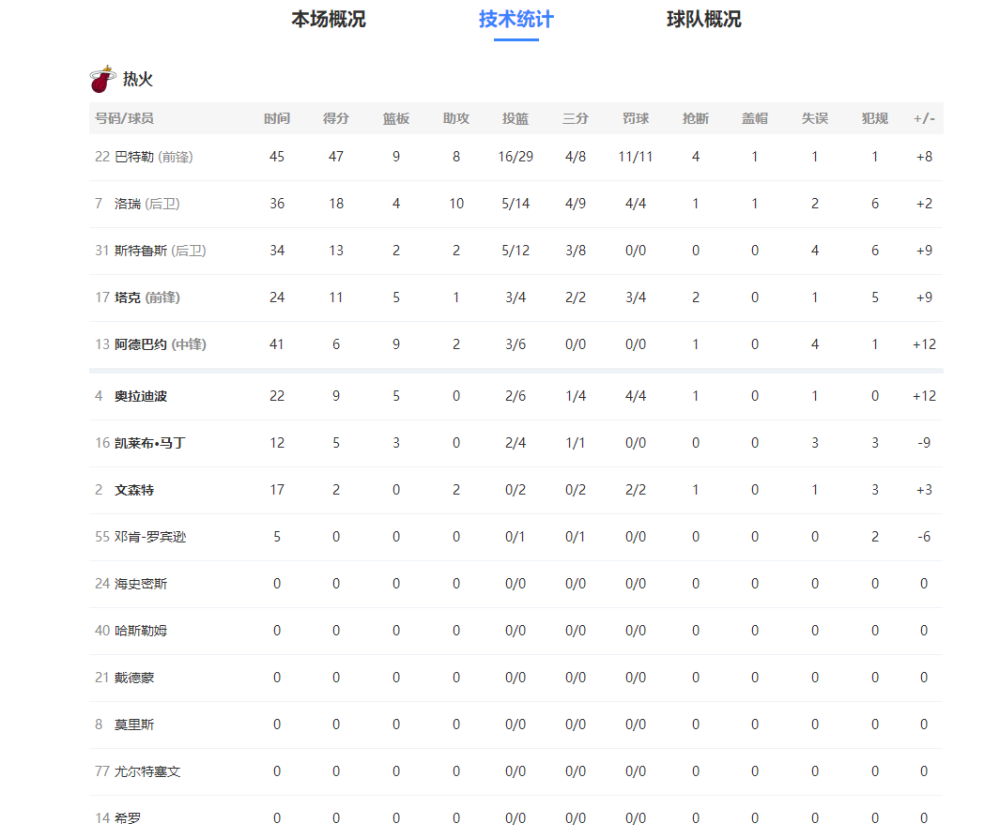The width and height of the screenshot is (1000, 839).
Task: Click 奥拉迪波's 1/4 three-point value
Action: [575, 397]
